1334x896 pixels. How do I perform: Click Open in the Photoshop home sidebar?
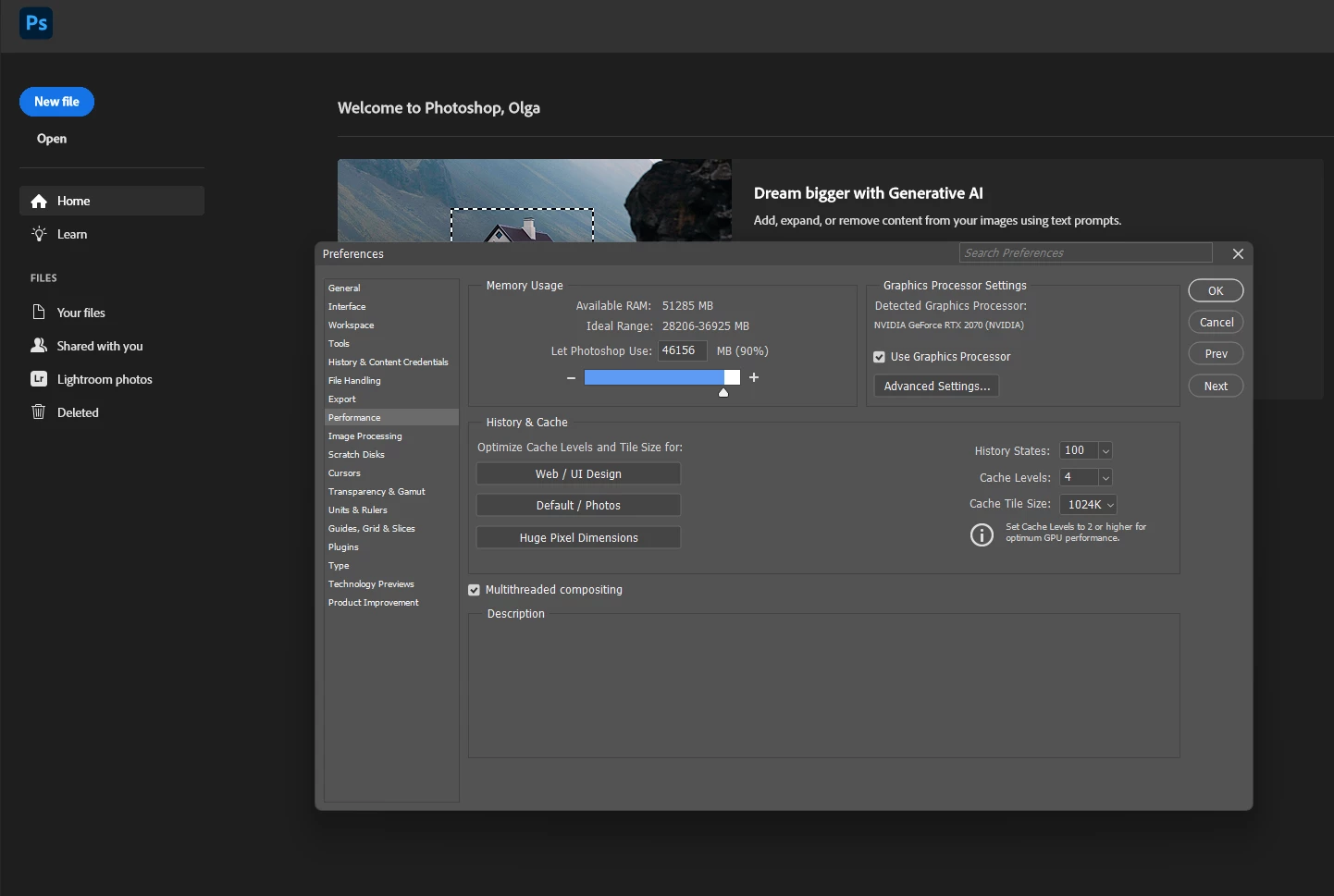click(x=52, y=139)
